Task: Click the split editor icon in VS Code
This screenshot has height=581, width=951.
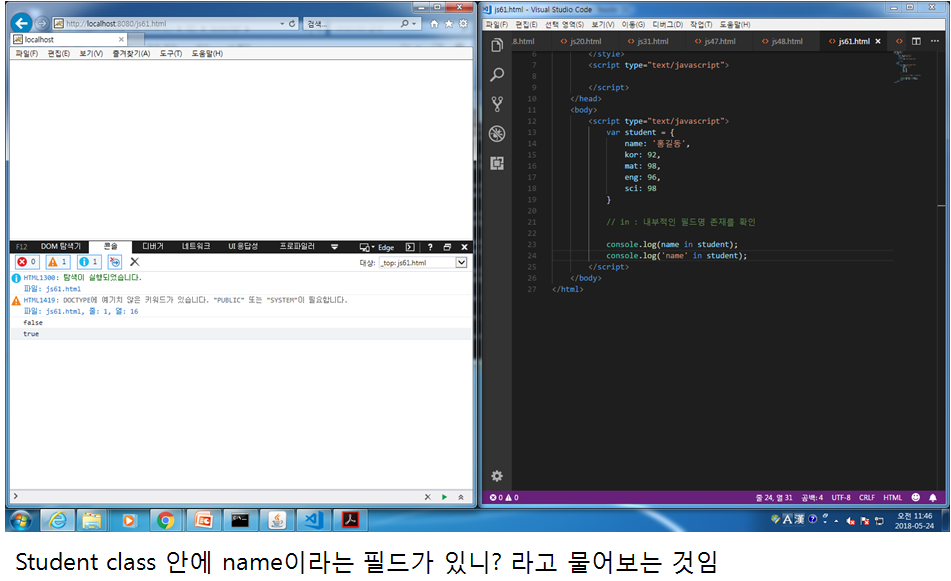Action: pos(916,41)
